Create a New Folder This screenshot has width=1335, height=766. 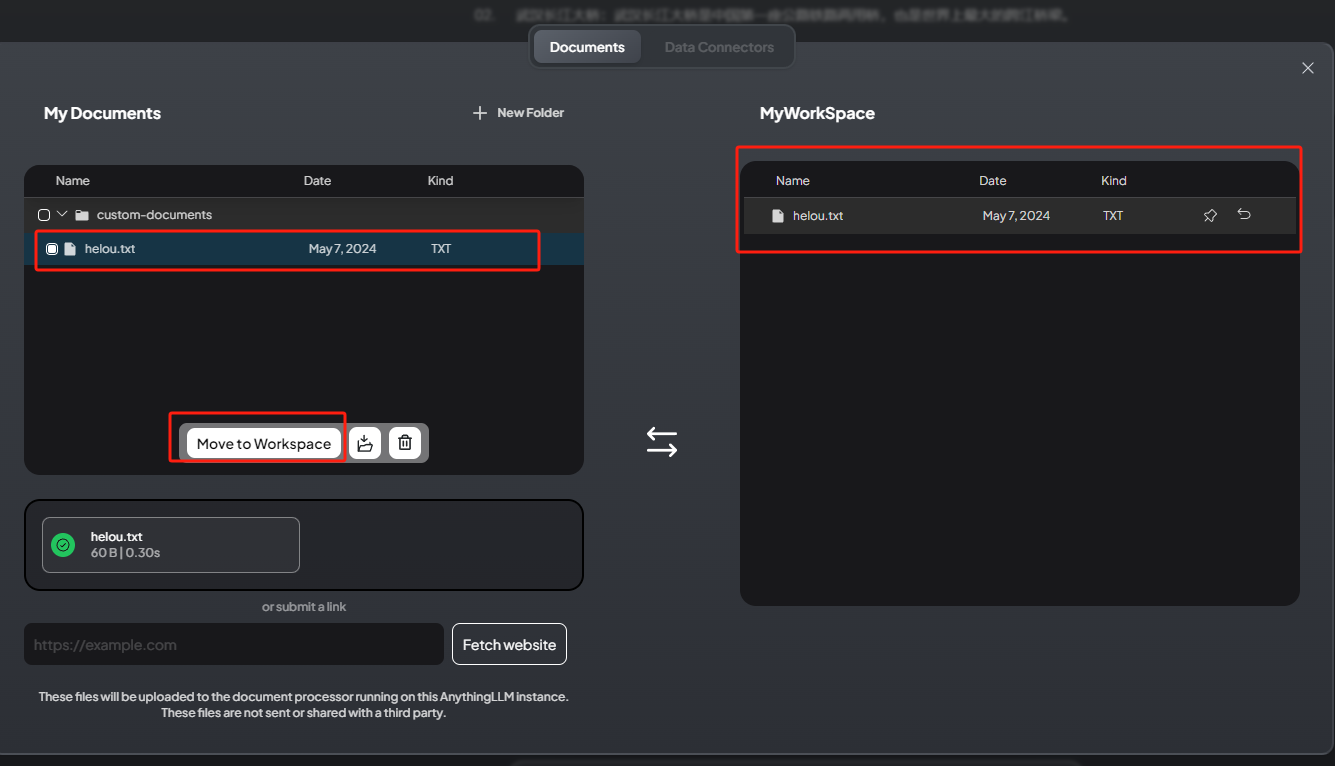(518, 113)
